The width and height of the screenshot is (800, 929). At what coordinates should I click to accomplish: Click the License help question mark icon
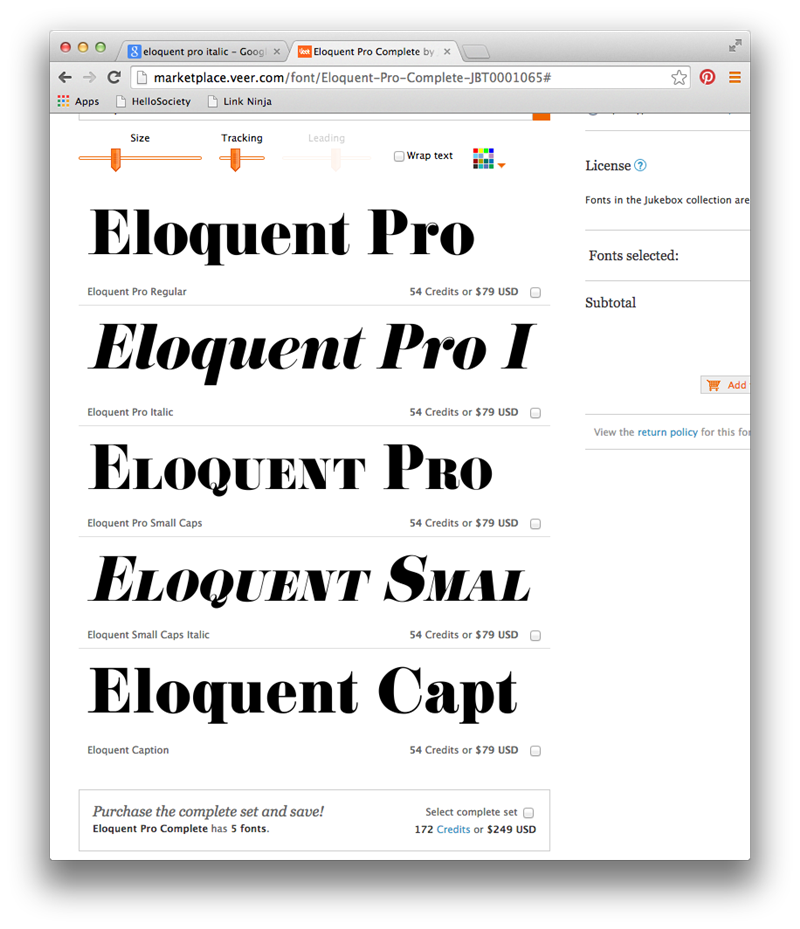point(640,165)
